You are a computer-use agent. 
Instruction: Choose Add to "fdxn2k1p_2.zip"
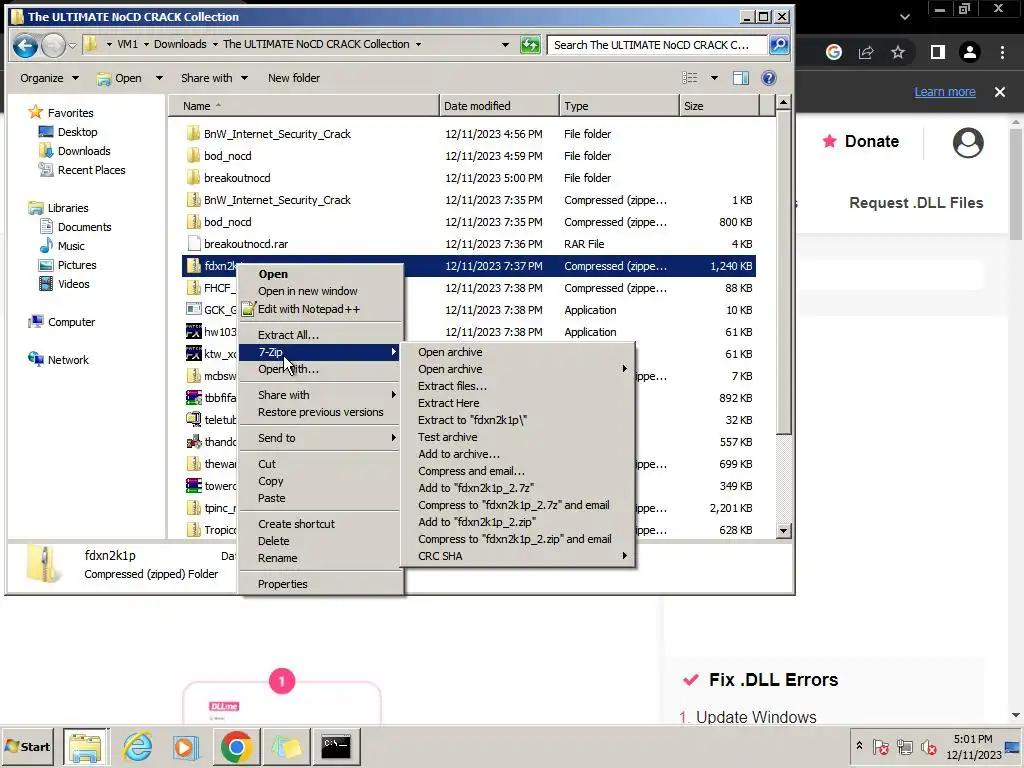(477, 522)
